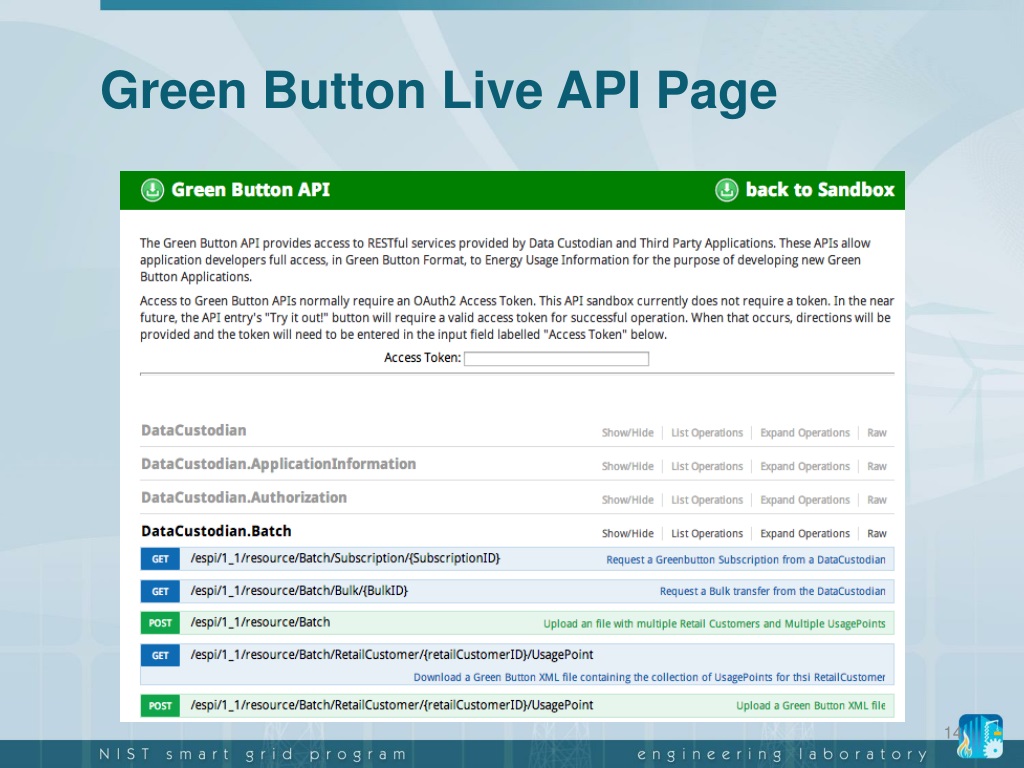Click POST badge for RetailCustomer UsagePoint endpoint

[x=160, y=706]
